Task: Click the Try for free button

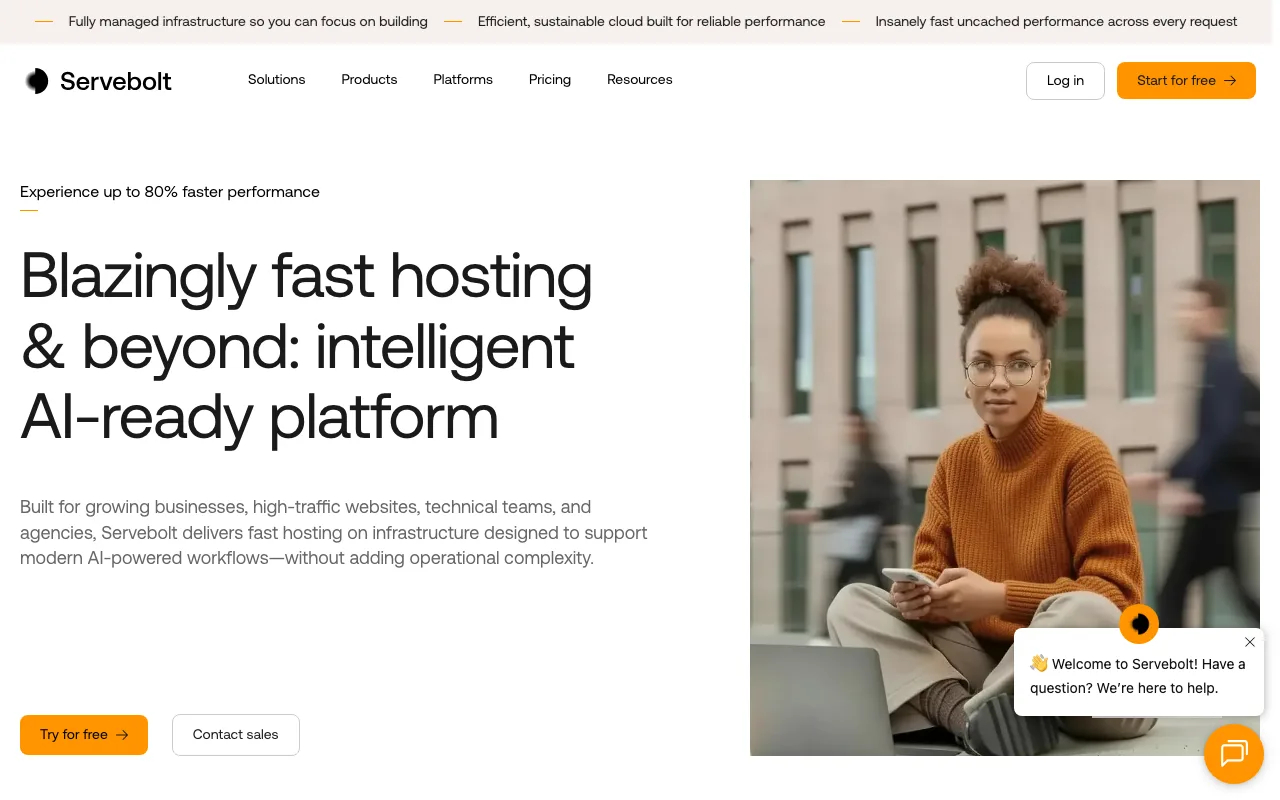Action: pos(84,735)
